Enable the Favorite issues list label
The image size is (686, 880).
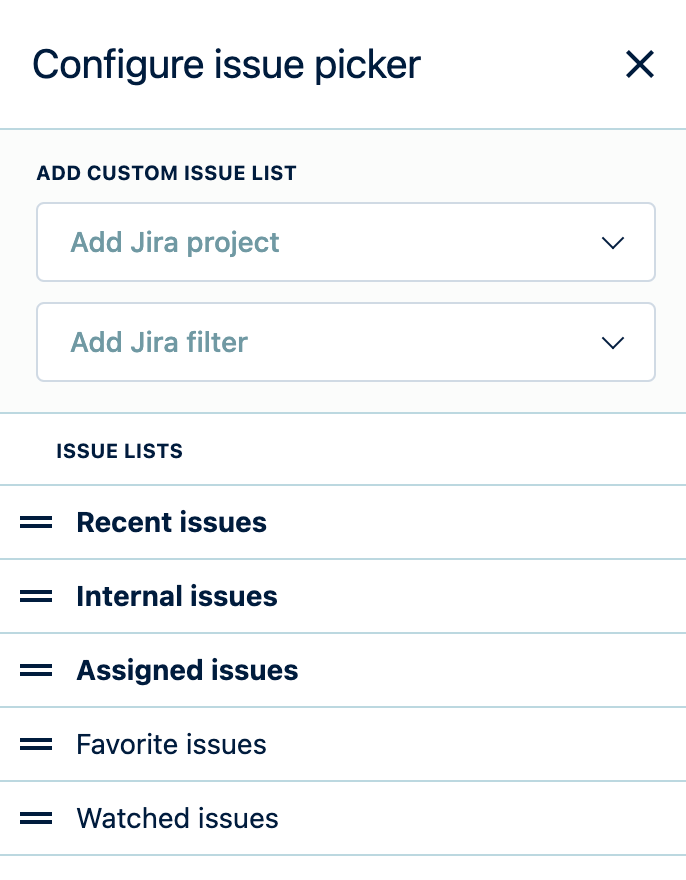(171, 744)
